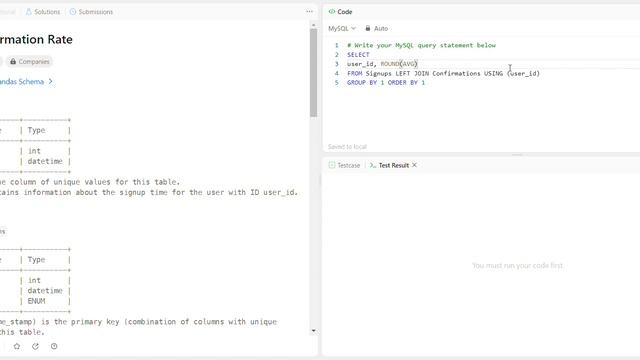Click the question mark help icon
640x360 pixels.
(x=54, y=346)
